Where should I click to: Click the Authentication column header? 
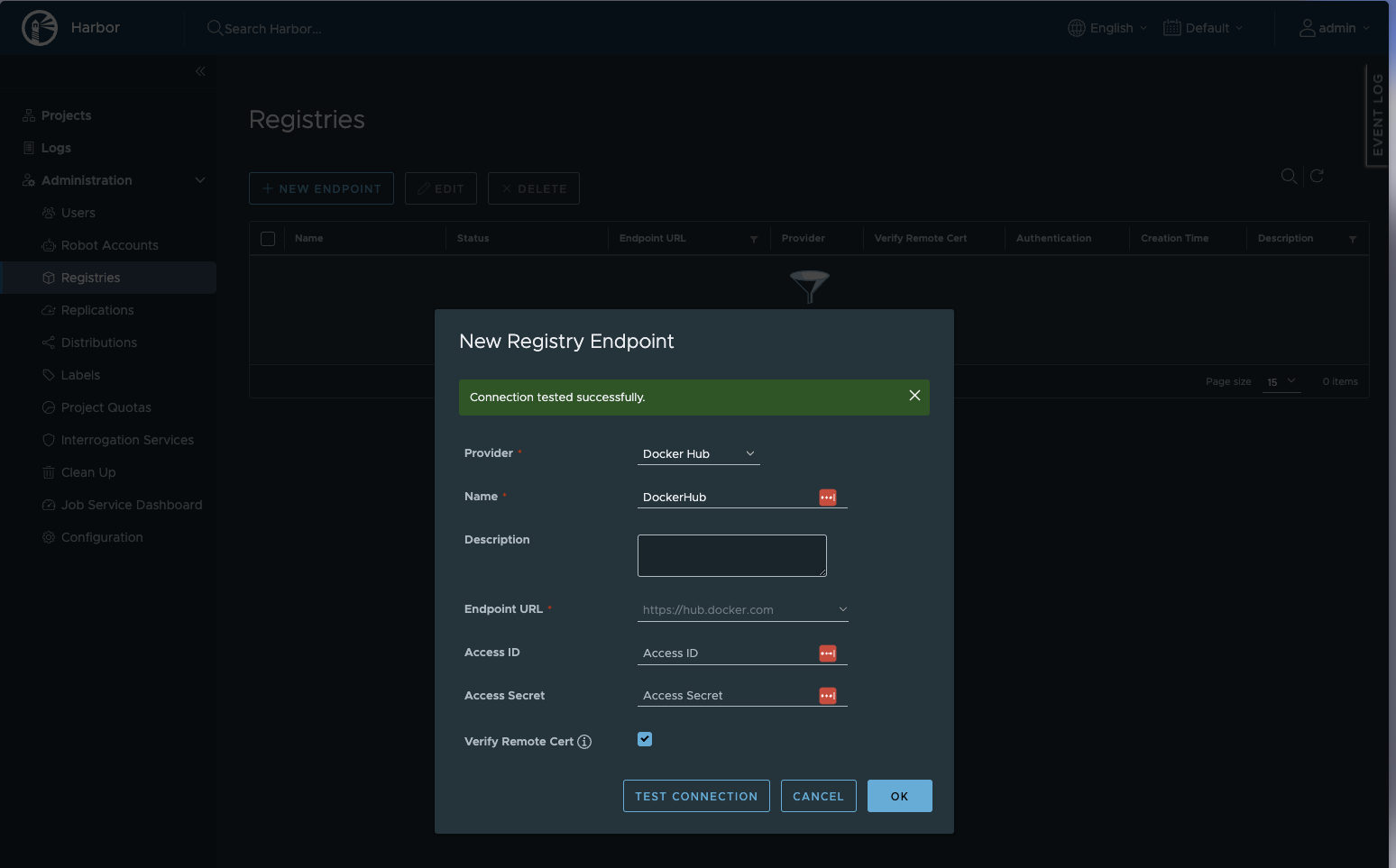point(1053,239)
